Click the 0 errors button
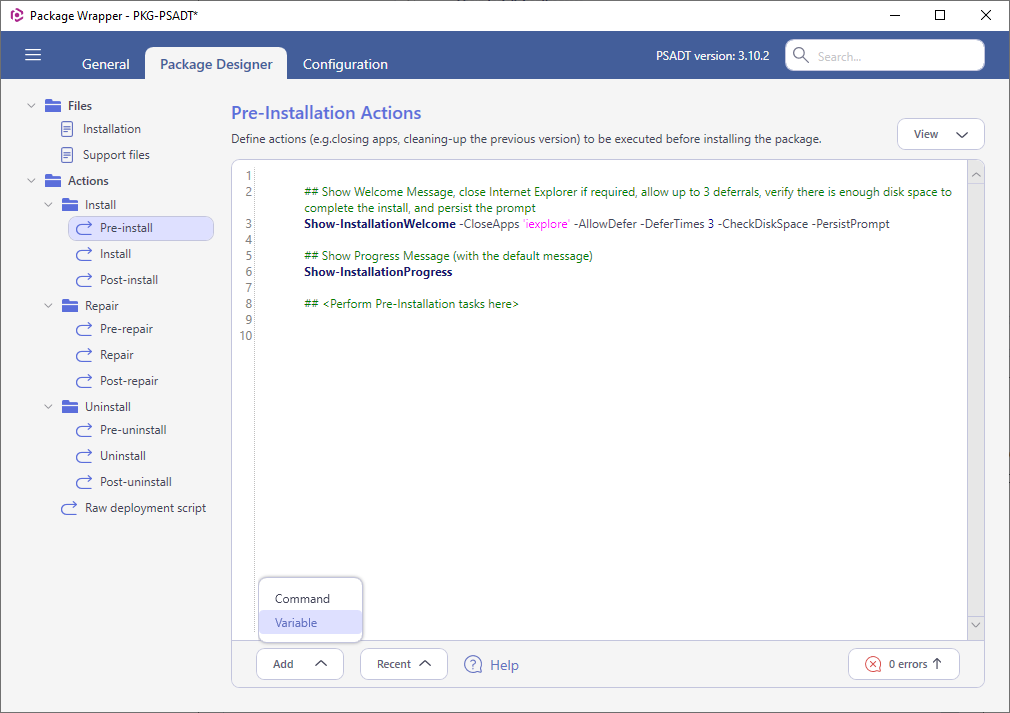The image size is (1010, 713). click(x=904, y=664)
